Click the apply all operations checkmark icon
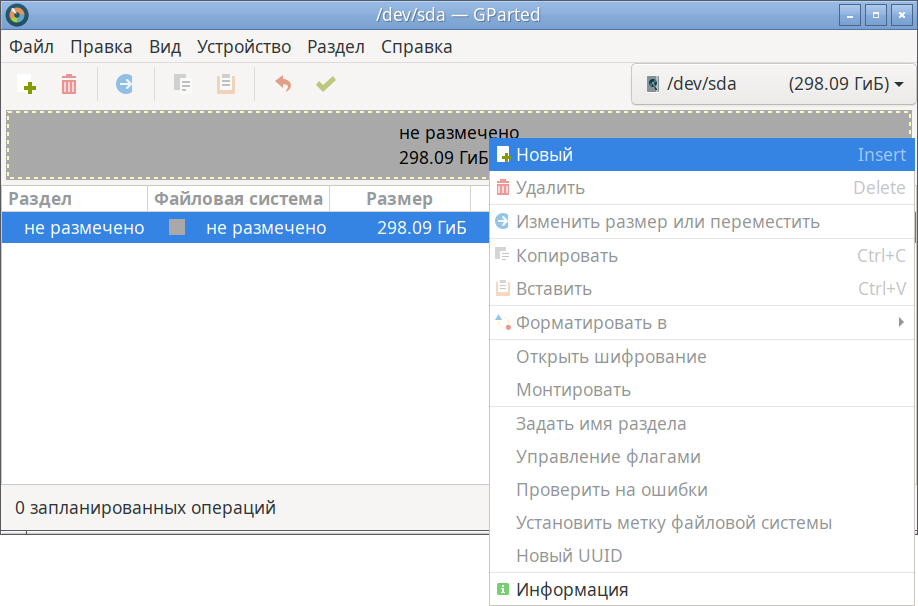Image resolution: width=918 pixels, height=606 pixels. click(x=326, y=84)
